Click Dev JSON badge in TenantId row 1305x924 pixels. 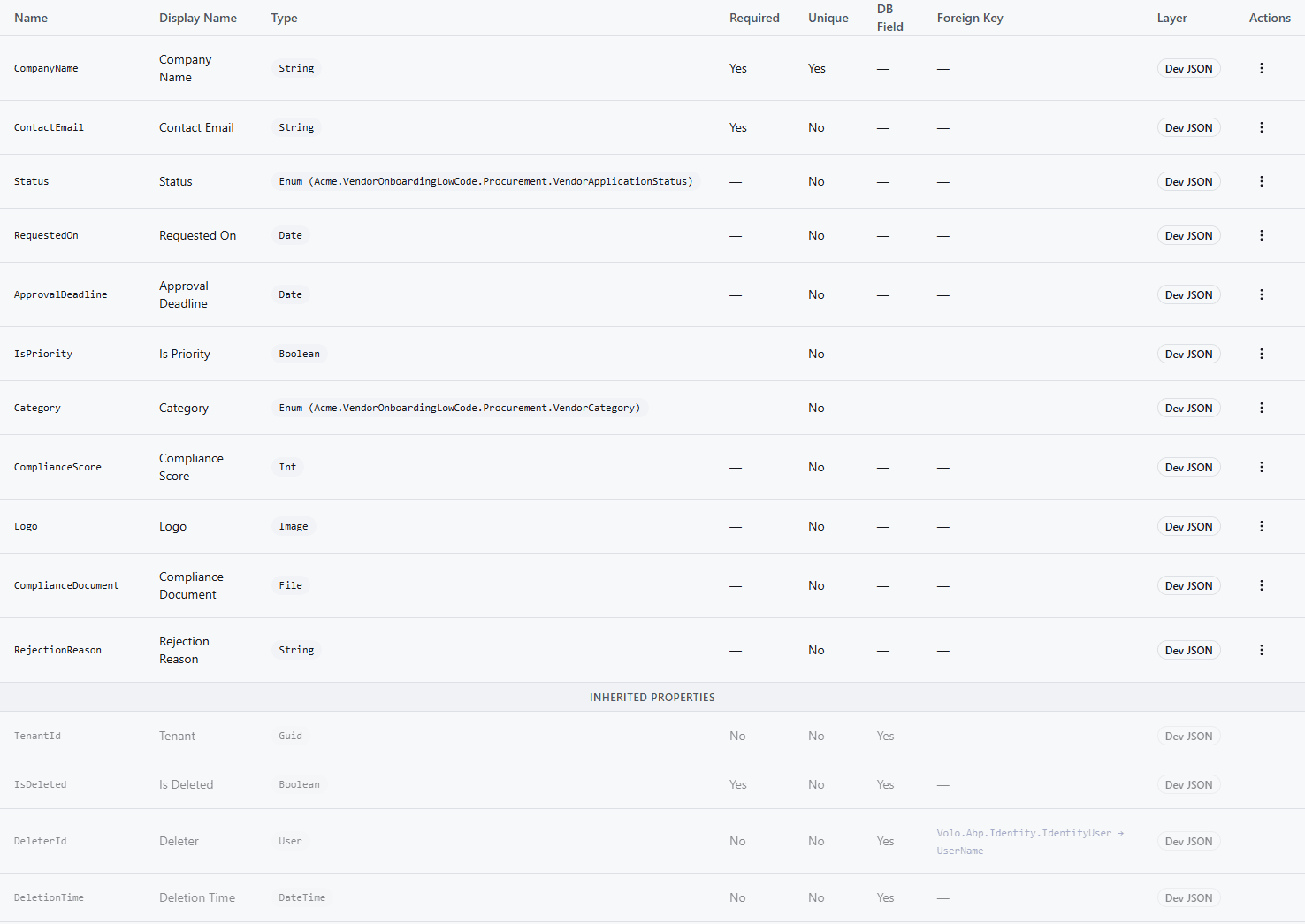(x=1188, y=736)
